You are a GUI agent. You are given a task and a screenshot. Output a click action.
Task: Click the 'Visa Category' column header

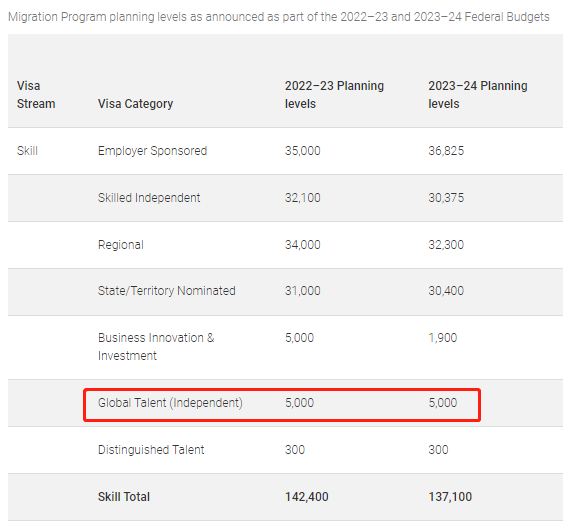tap(135, 104)
